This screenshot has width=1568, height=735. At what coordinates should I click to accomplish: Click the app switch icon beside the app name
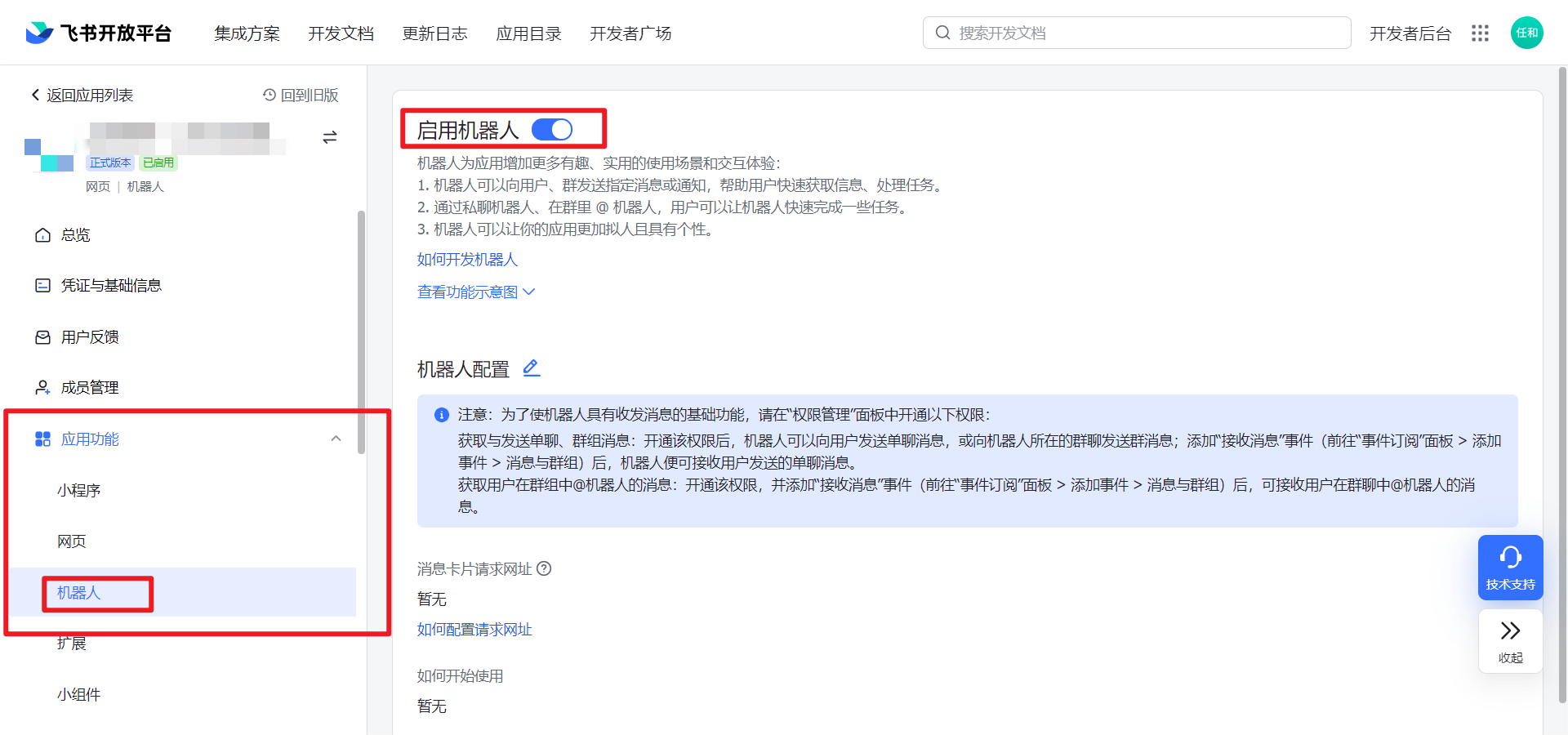(330, 137)
